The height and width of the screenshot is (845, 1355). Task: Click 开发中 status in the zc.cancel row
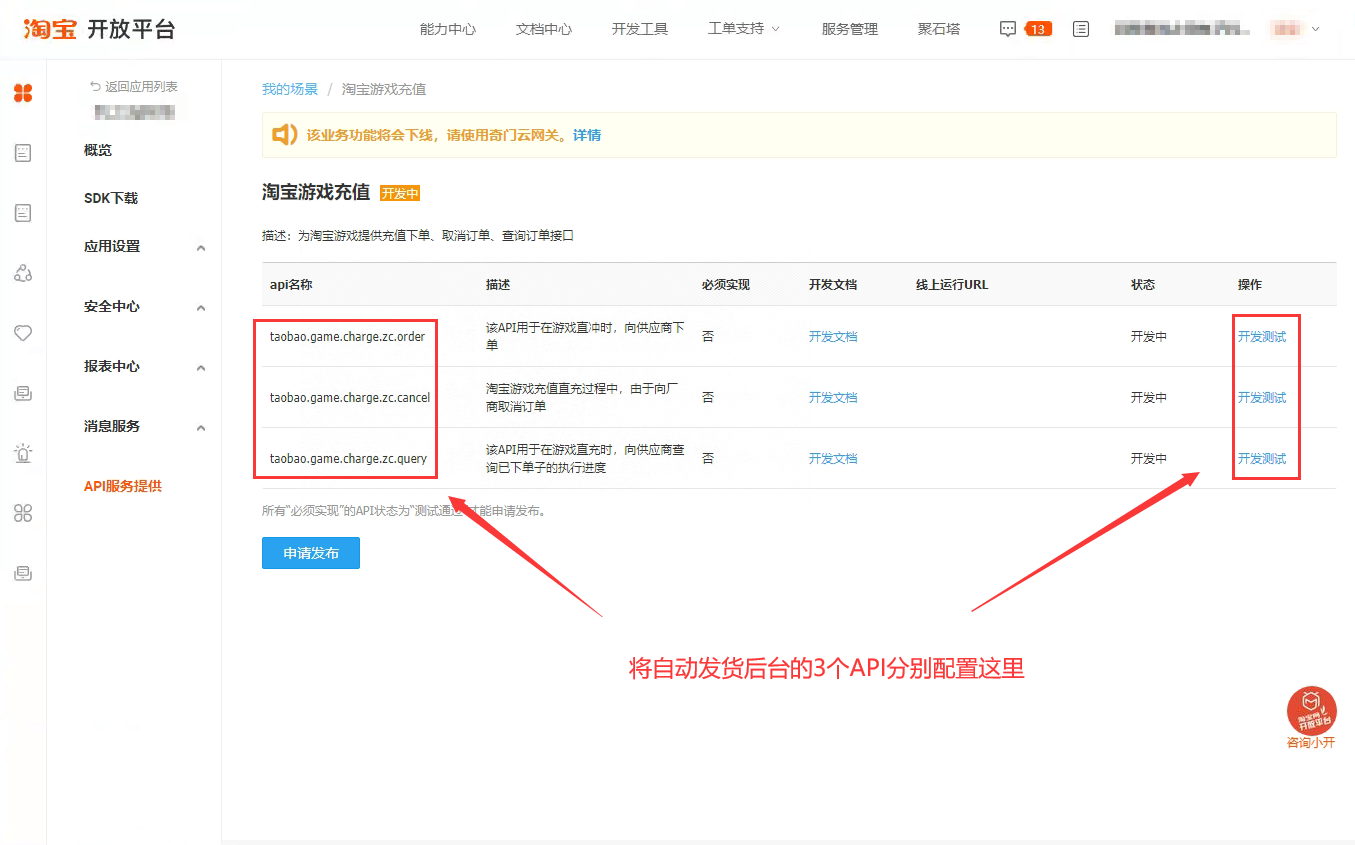pos(1149,398)
